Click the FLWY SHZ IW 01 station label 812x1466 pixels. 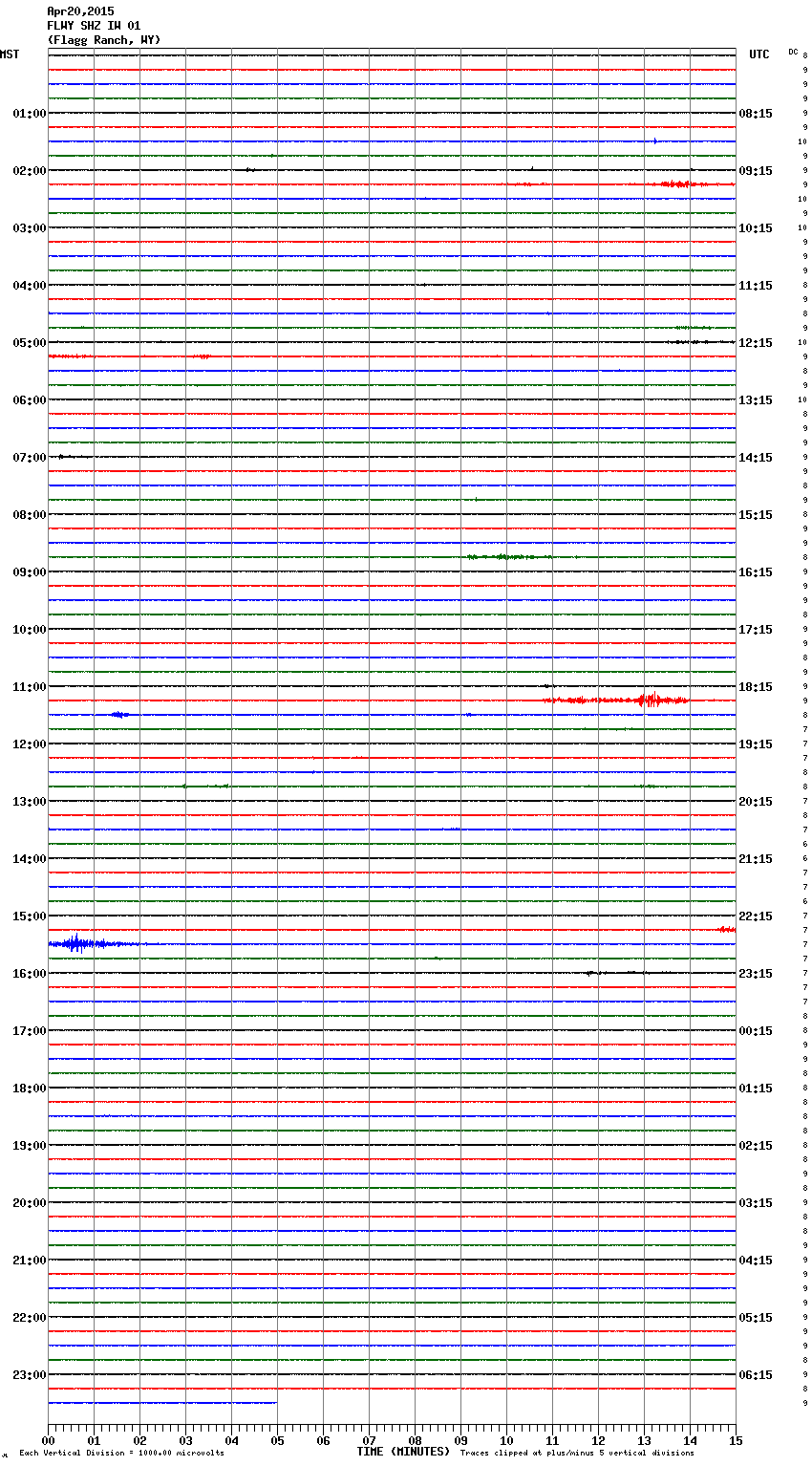coord(94,26)
